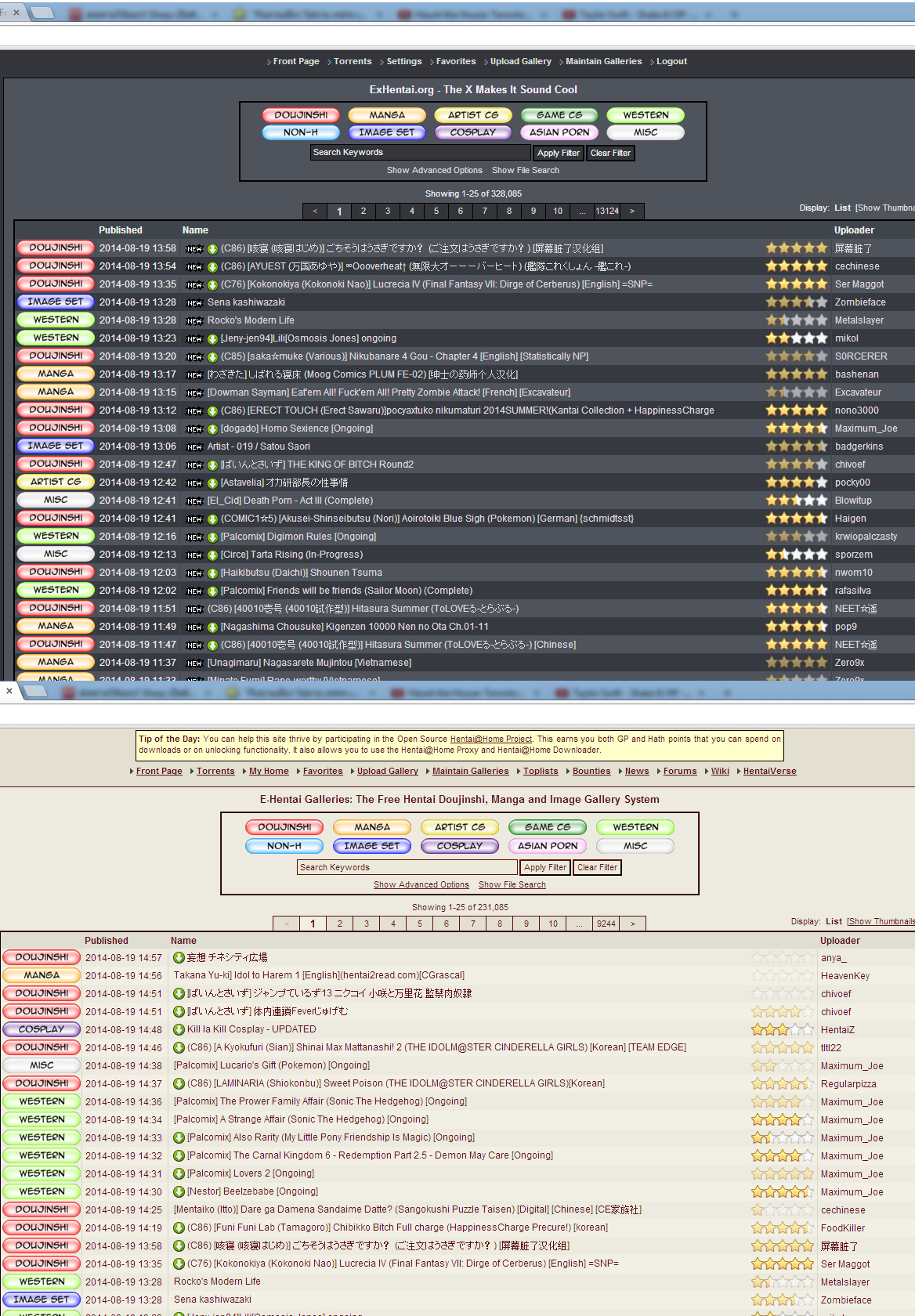Open the HentaiVerse link in the light window

pos(769,771)
